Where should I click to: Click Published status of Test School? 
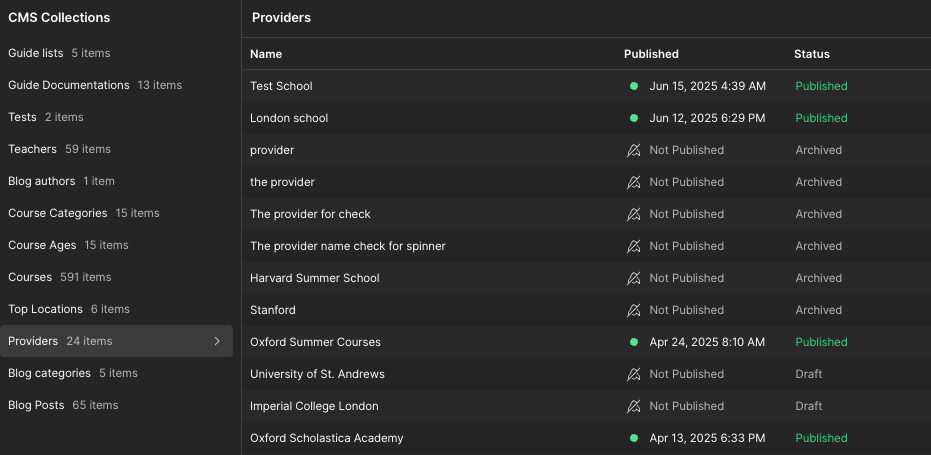point(822,86)
